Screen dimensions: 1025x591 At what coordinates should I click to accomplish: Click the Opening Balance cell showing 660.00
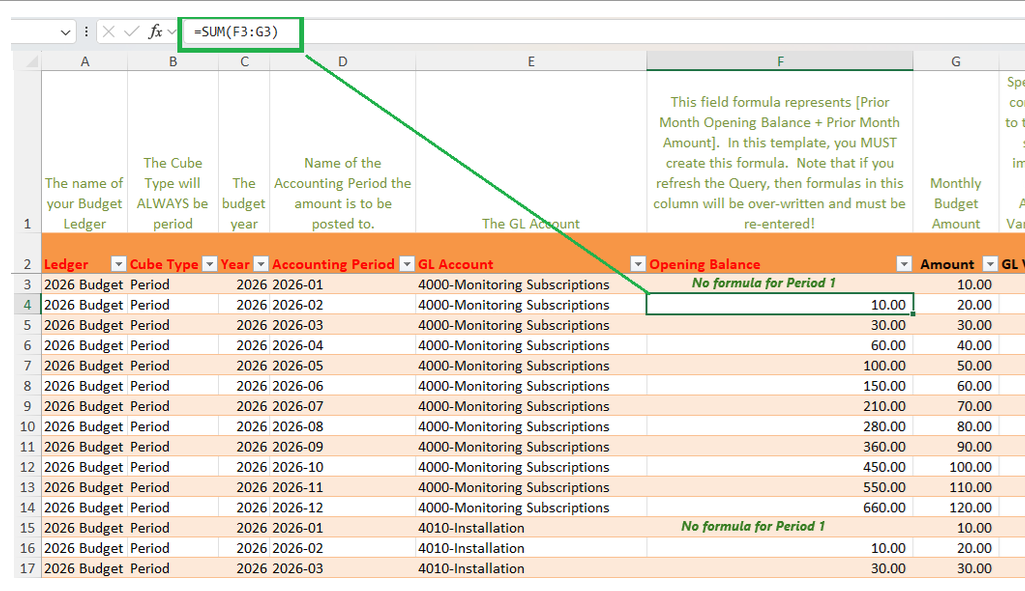[x=779, y=507]
